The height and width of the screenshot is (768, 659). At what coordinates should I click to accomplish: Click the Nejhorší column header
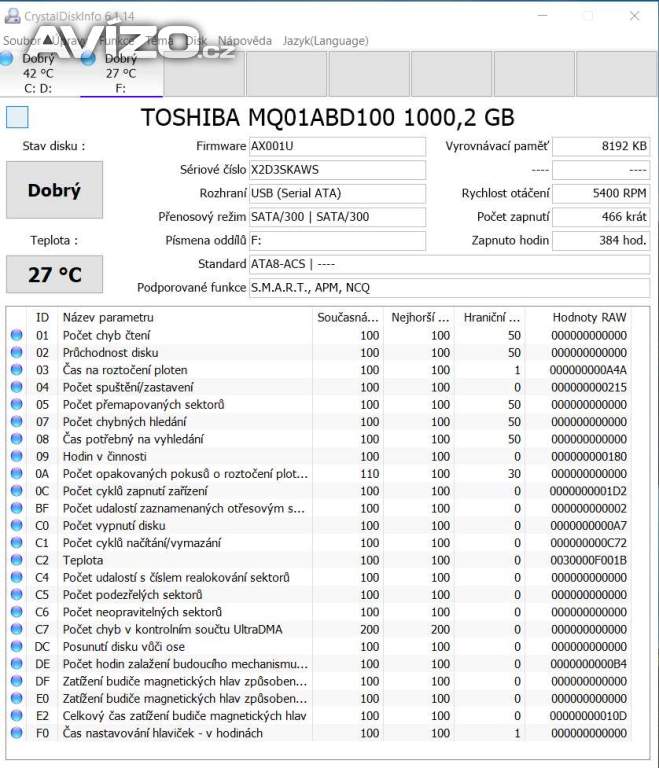click(419, 317)
